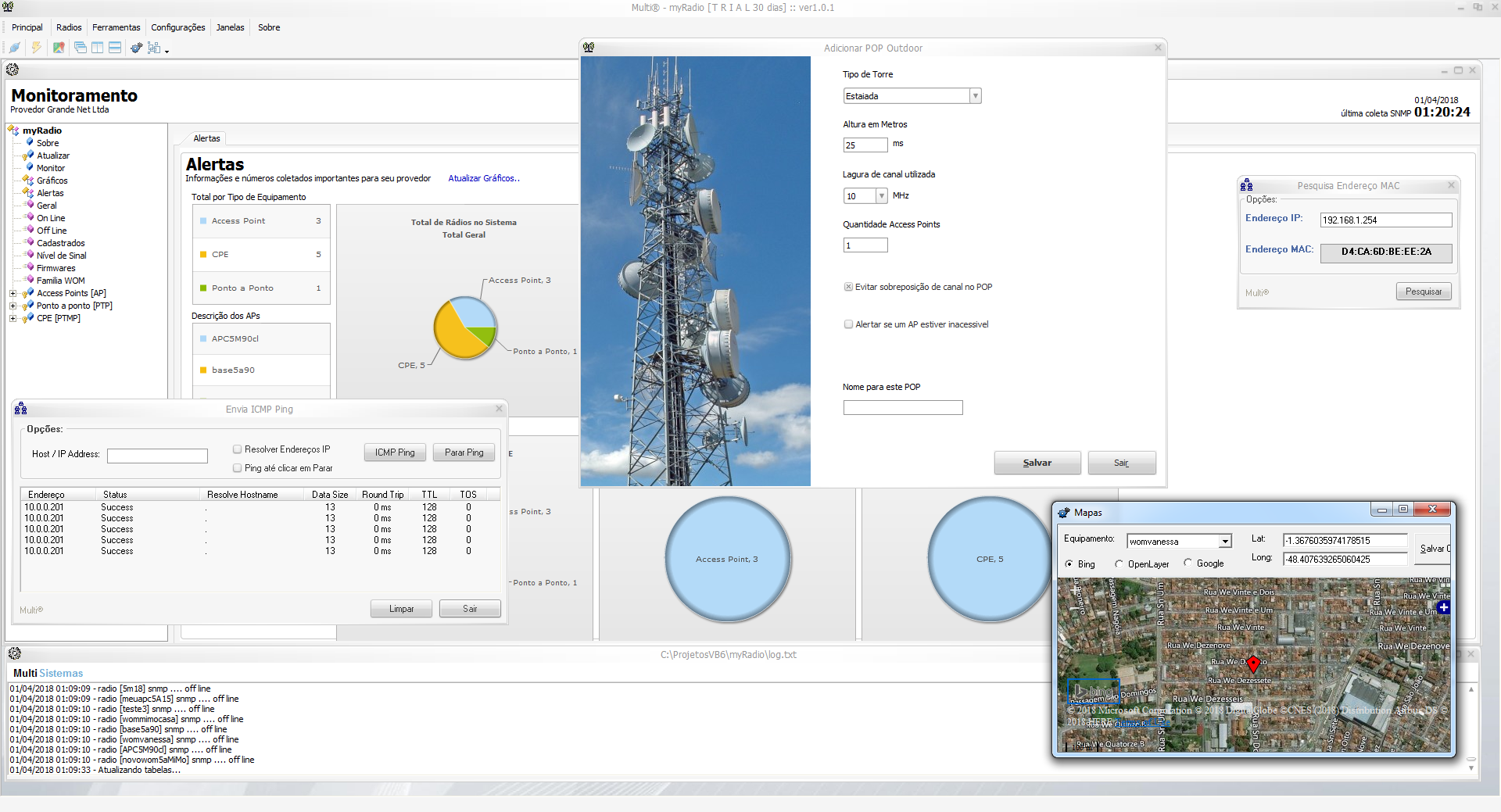Select the OpenLayer map radio button
Image resolution: width=1501 pixels, height=812 pixels.
[x=1119, y=563]
